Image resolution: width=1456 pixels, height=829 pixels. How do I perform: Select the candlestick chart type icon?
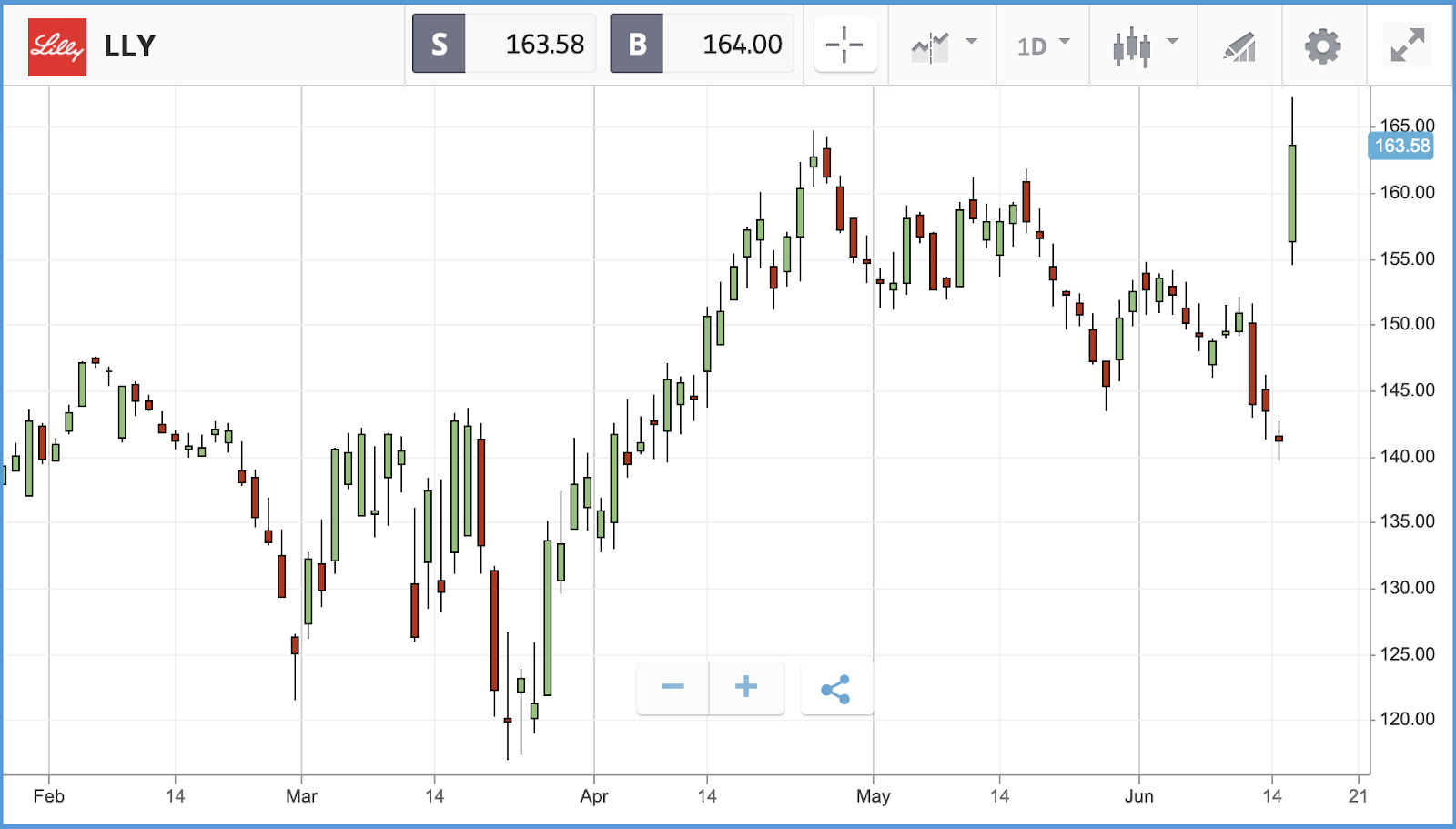point(1131,46)
